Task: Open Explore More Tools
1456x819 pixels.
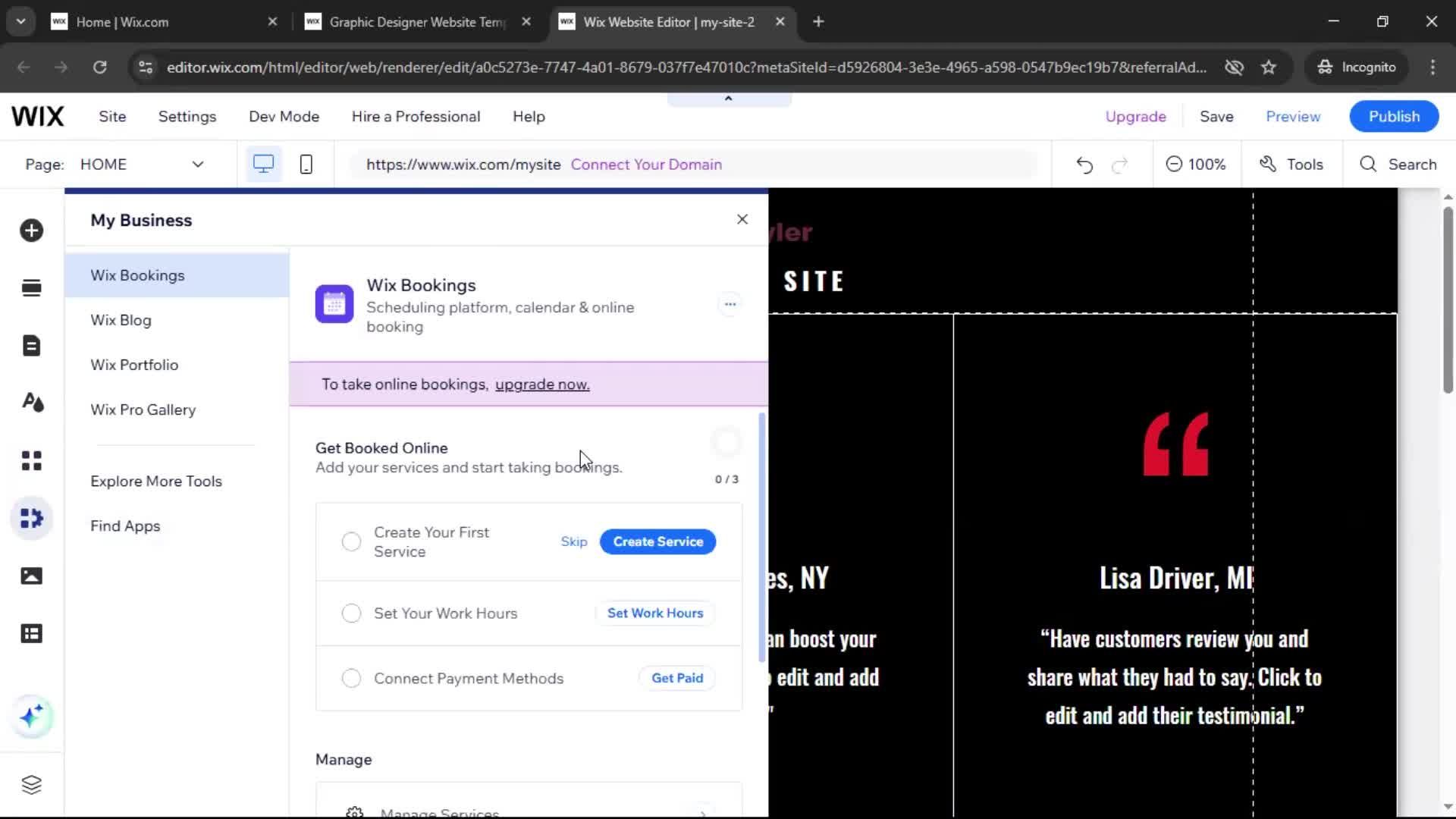Action: pos(156,481)
